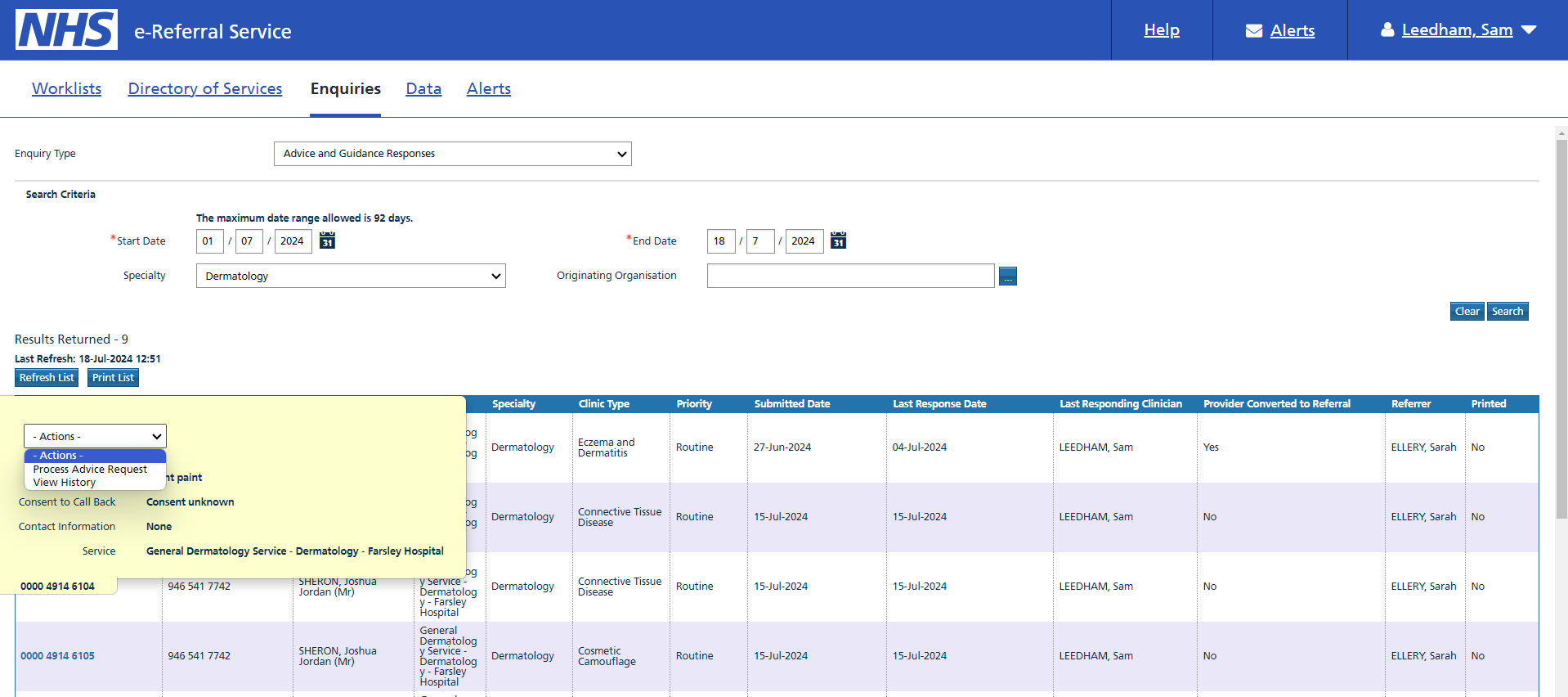Click the General Dermatology Service text in popup
This screenshot has height=697, width=1568.
tap(295, 551)
